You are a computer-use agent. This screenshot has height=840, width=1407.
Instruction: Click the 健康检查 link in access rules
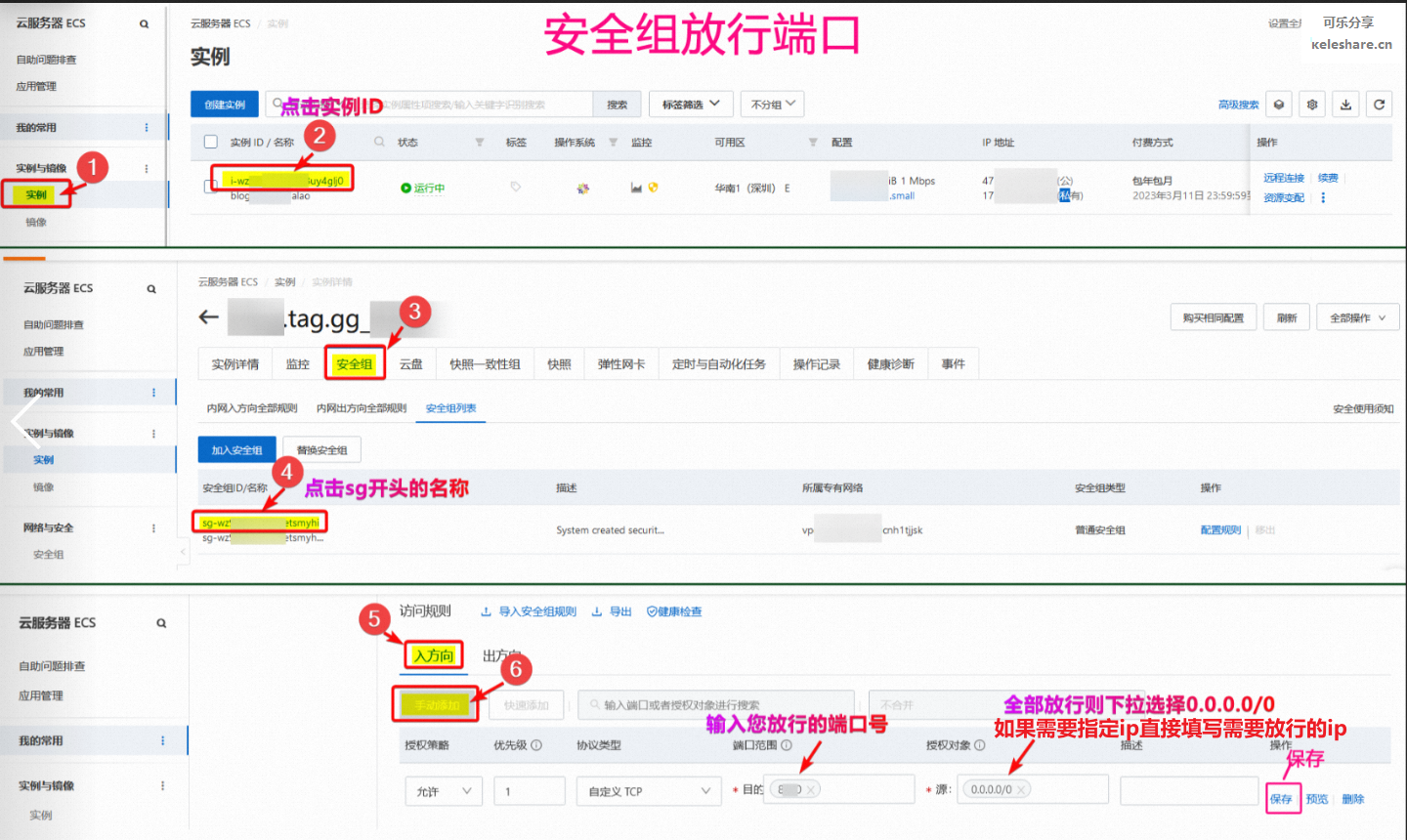[674, 612]
